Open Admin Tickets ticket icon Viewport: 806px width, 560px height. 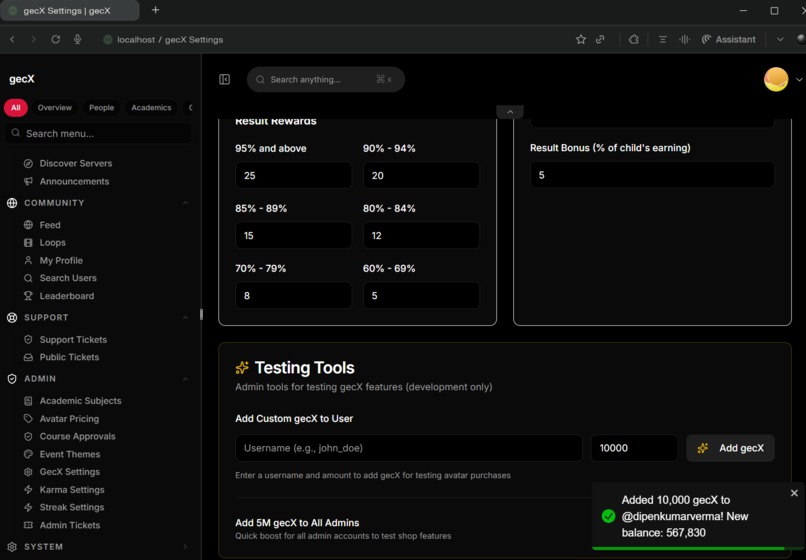(x=28, y=525)
